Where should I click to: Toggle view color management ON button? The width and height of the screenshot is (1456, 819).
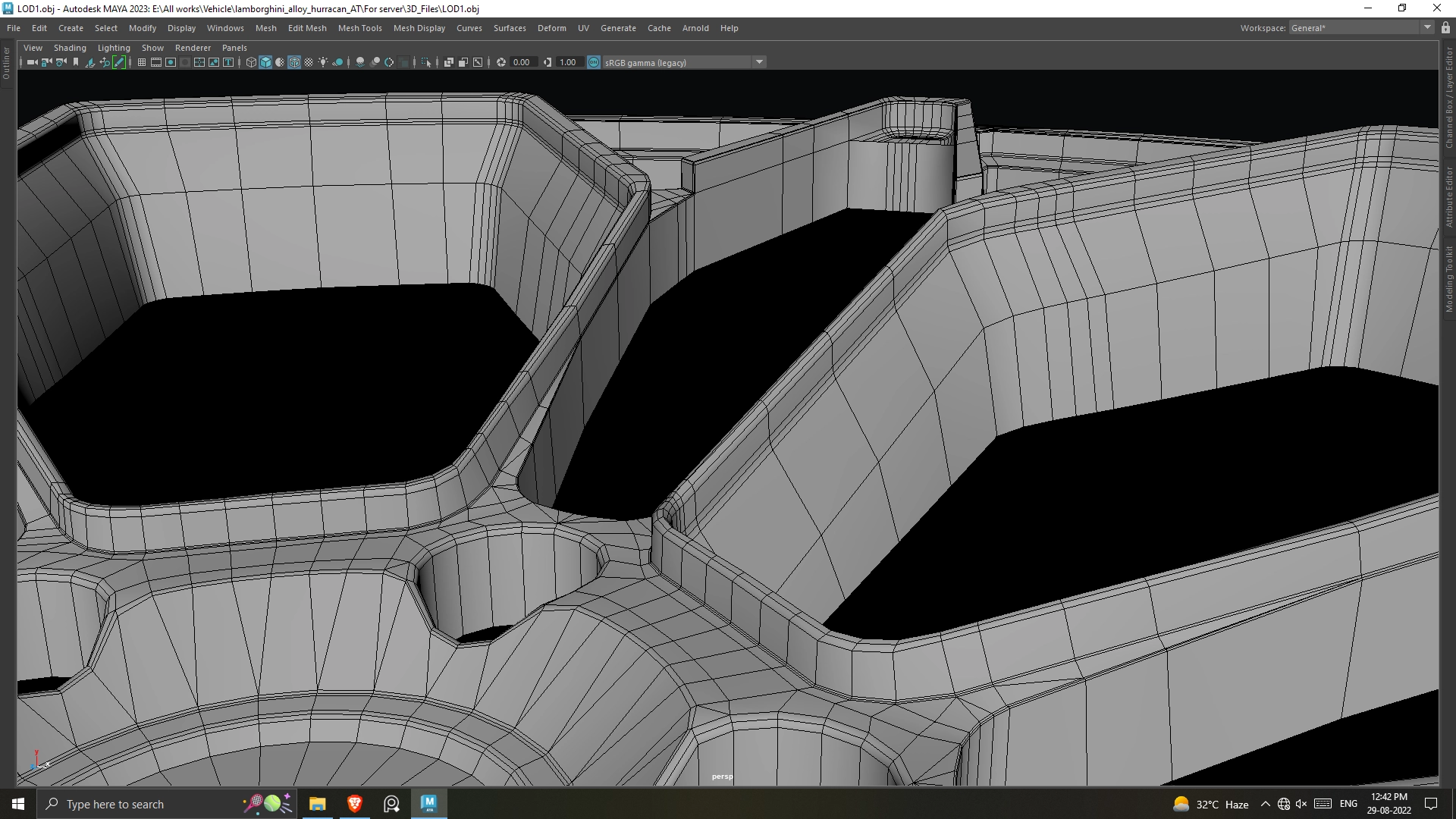click(x=594, y=62)
